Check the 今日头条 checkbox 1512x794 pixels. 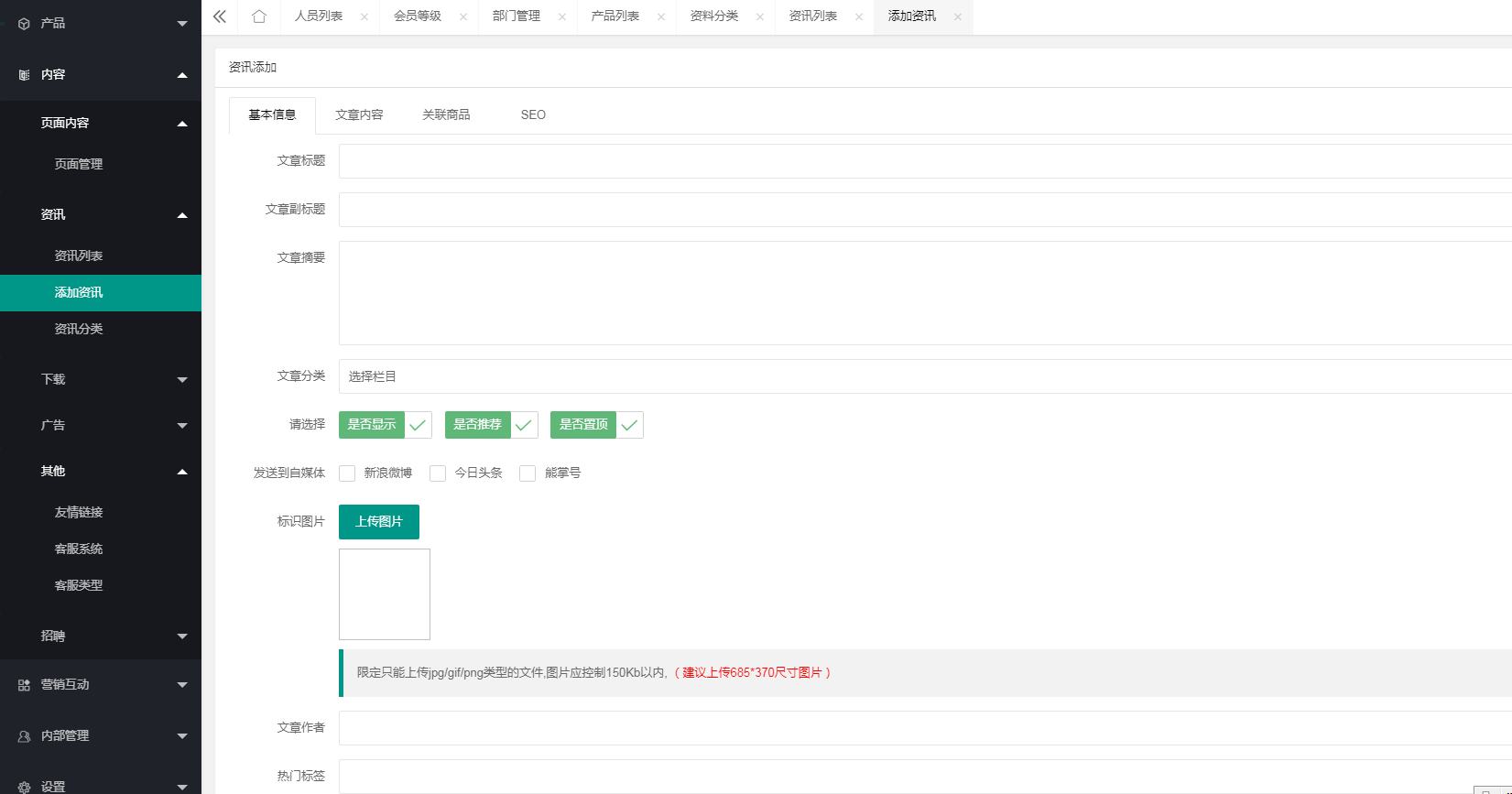pyautogui.click(x=438, y=473)
